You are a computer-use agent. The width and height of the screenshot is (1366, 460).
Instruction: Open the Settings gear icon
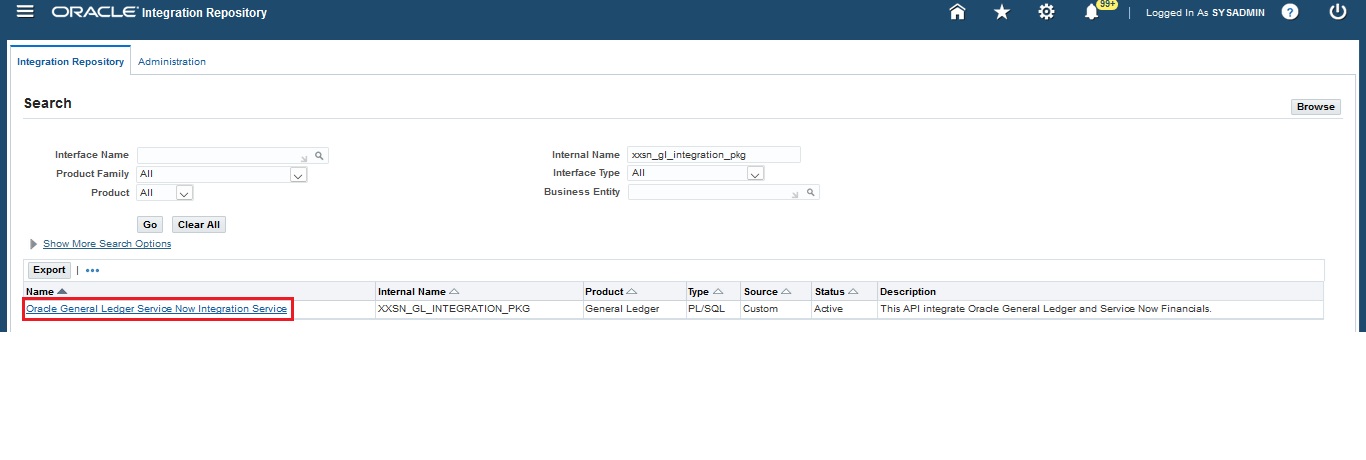(1046, 12)
